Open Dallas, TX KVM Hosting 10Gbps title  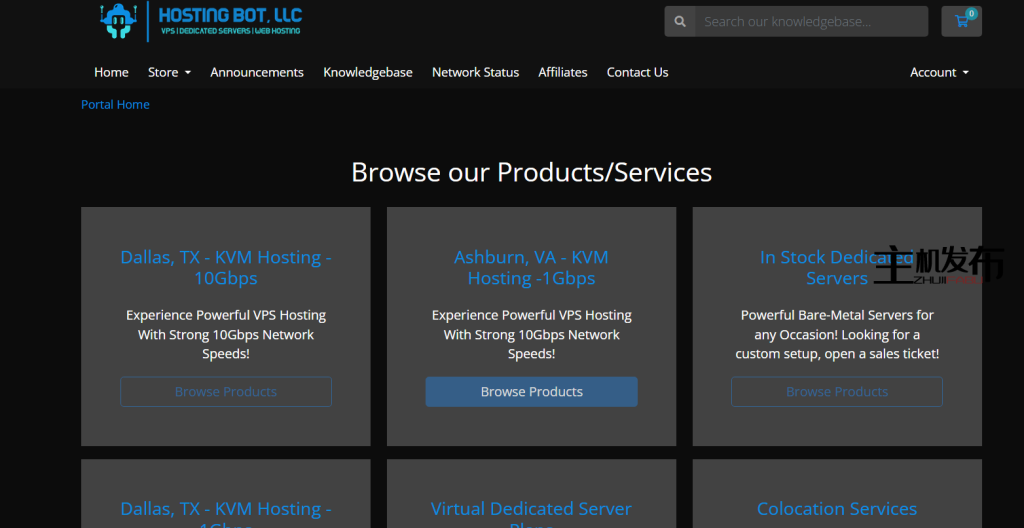pyautogui.click(x=226, y=267)
